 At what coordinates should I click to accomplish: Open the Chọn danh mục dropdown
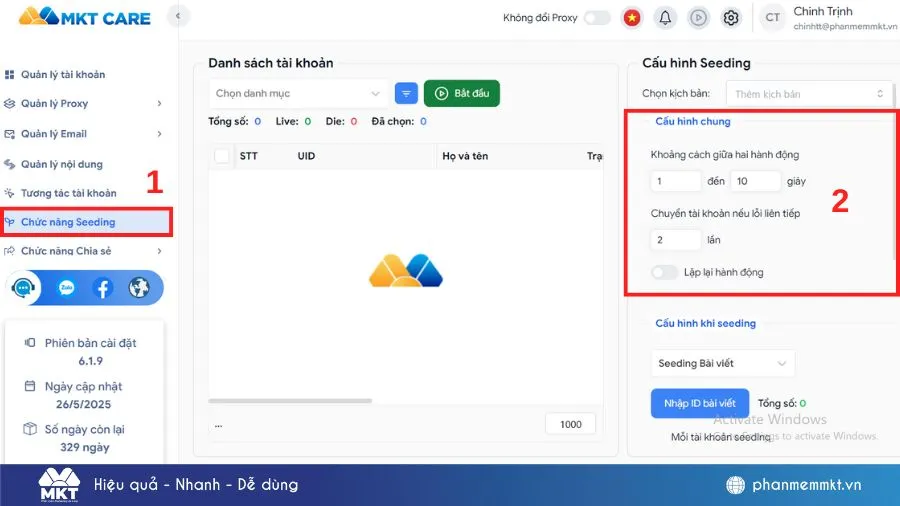pos(298,94)
